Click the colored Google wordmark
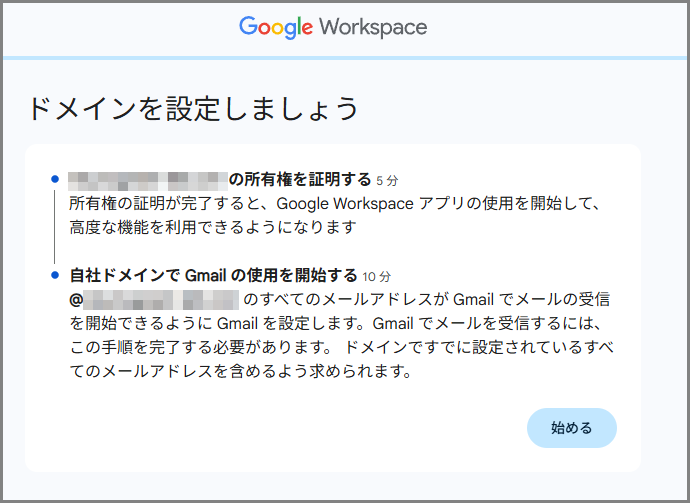This screenshot has width=690, height=503. pyautogui.click(x=276, y=27)
